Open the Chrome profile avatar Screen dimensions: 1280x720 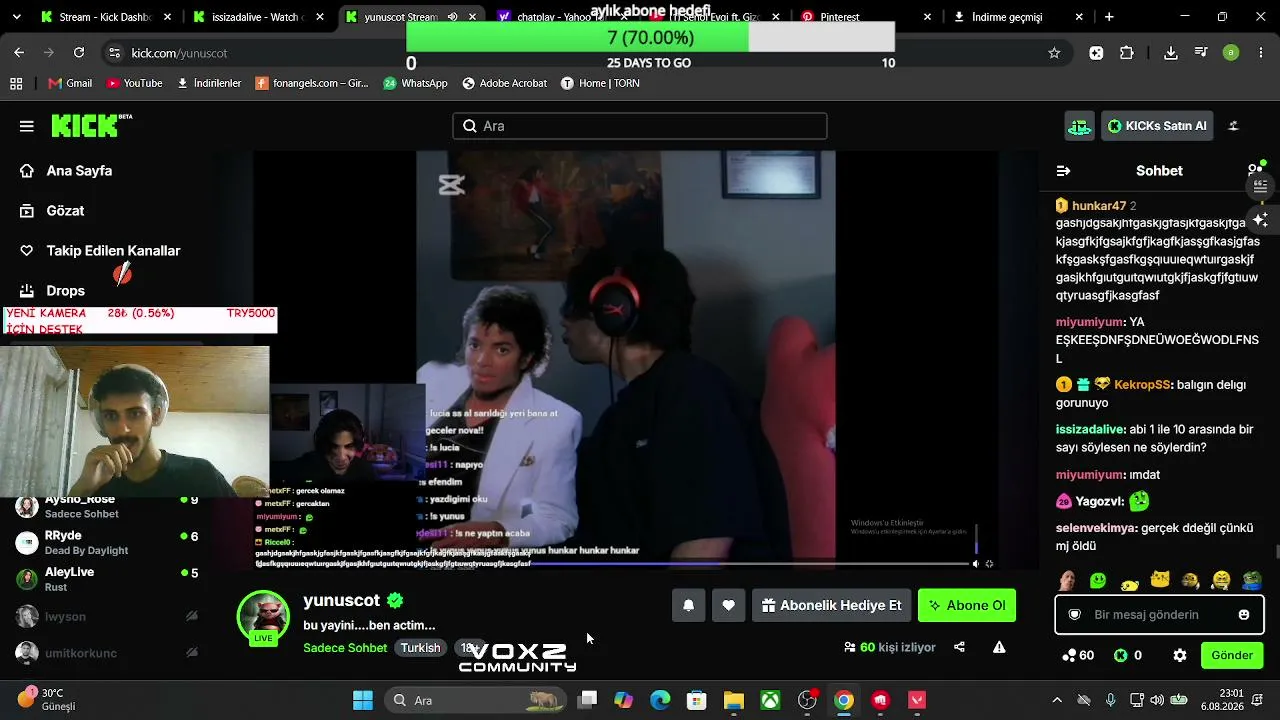point(1231,53)
